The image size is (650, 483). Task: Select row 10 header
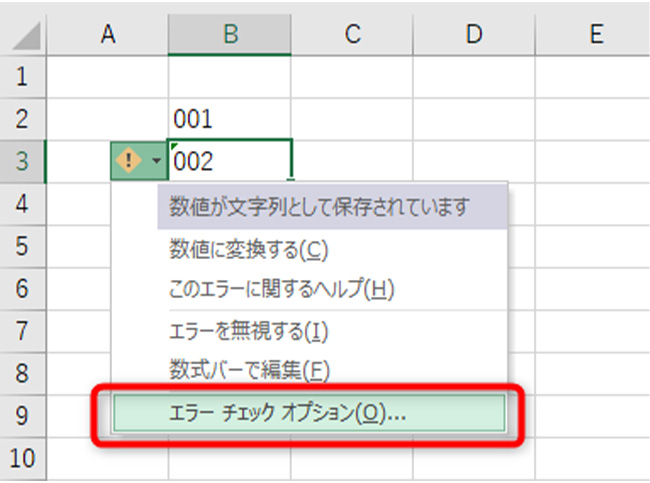[23, 458]
